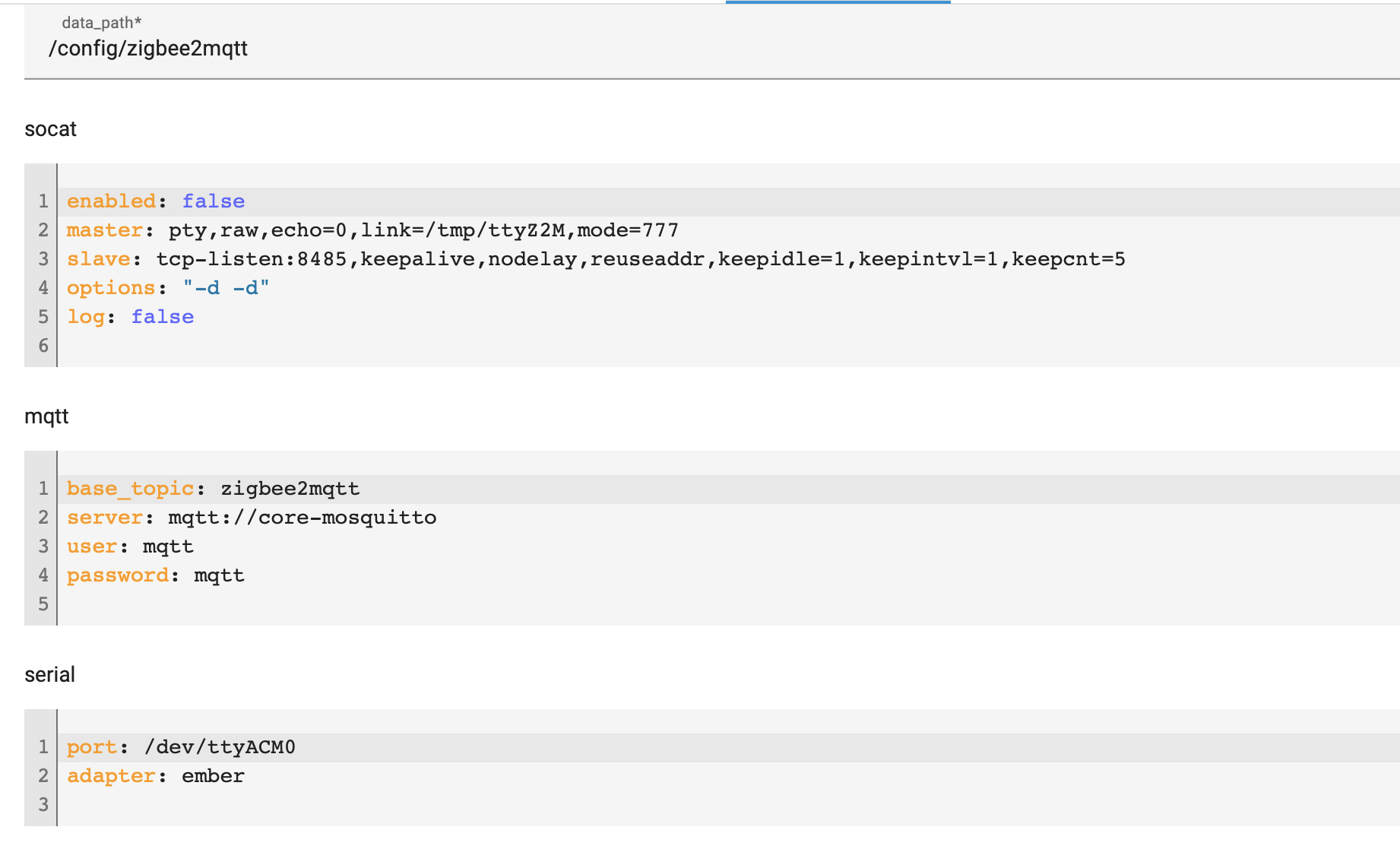Click keepcnt=5 at end of slave line
Screen dimensions: 1400x868
click(1068, 259)
